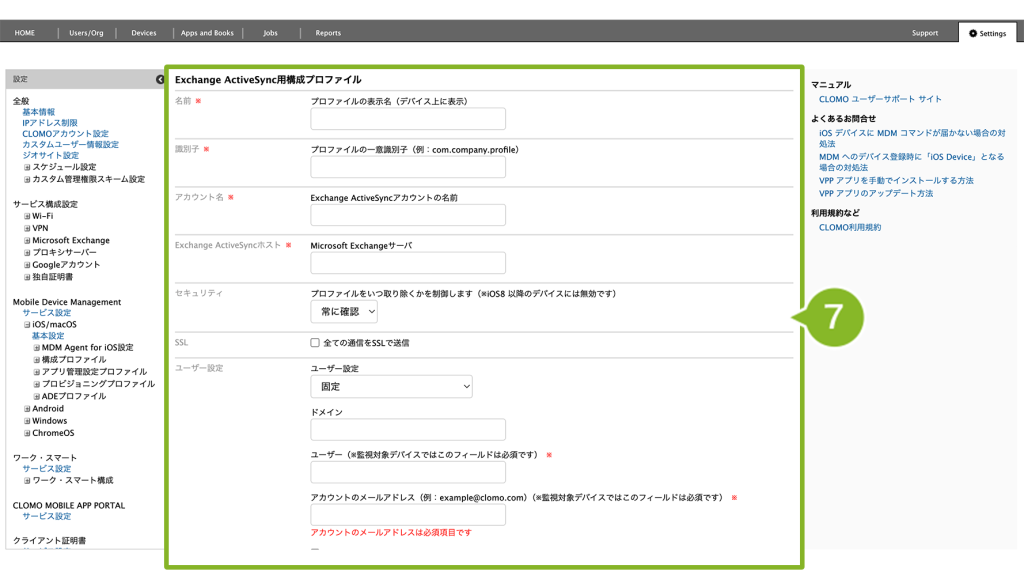Click the Settings gear tab
Screen dimensions: 1024x576
coord(986,33)
